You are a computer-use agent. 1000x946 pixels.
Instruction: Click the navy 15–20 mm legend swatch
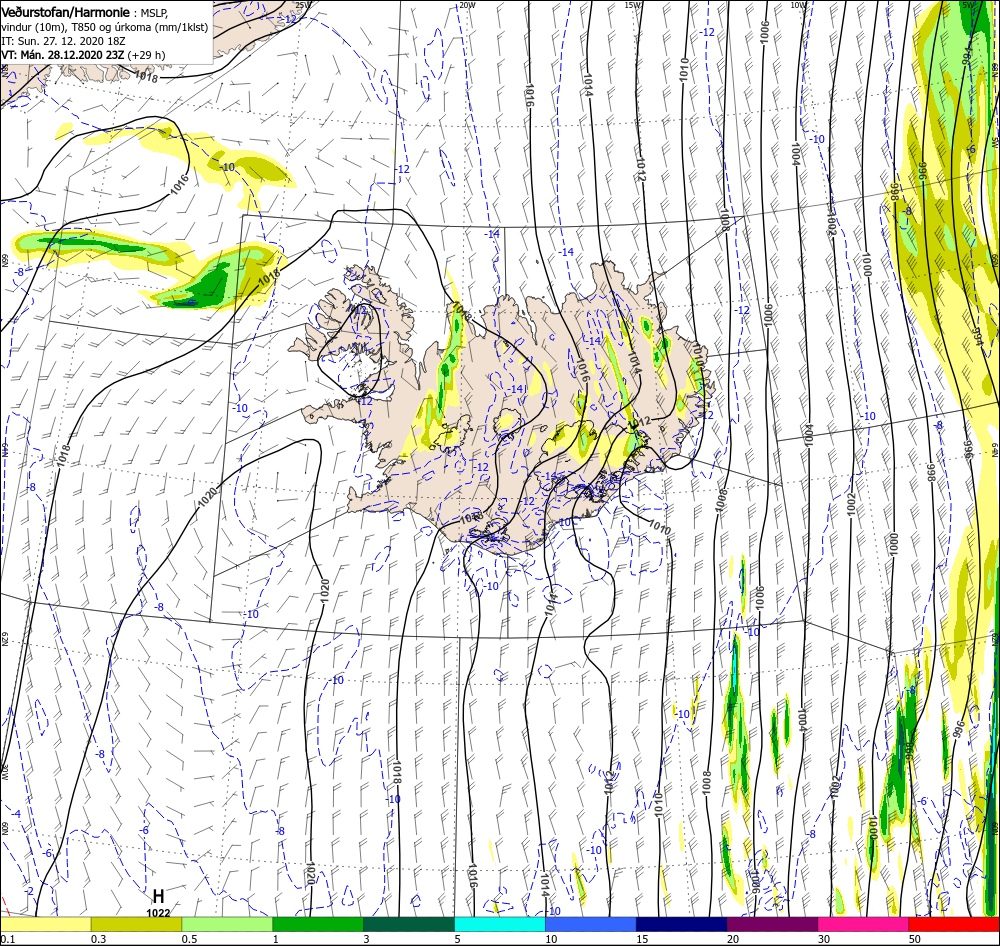pyautogui.click(x=682, y=925)
